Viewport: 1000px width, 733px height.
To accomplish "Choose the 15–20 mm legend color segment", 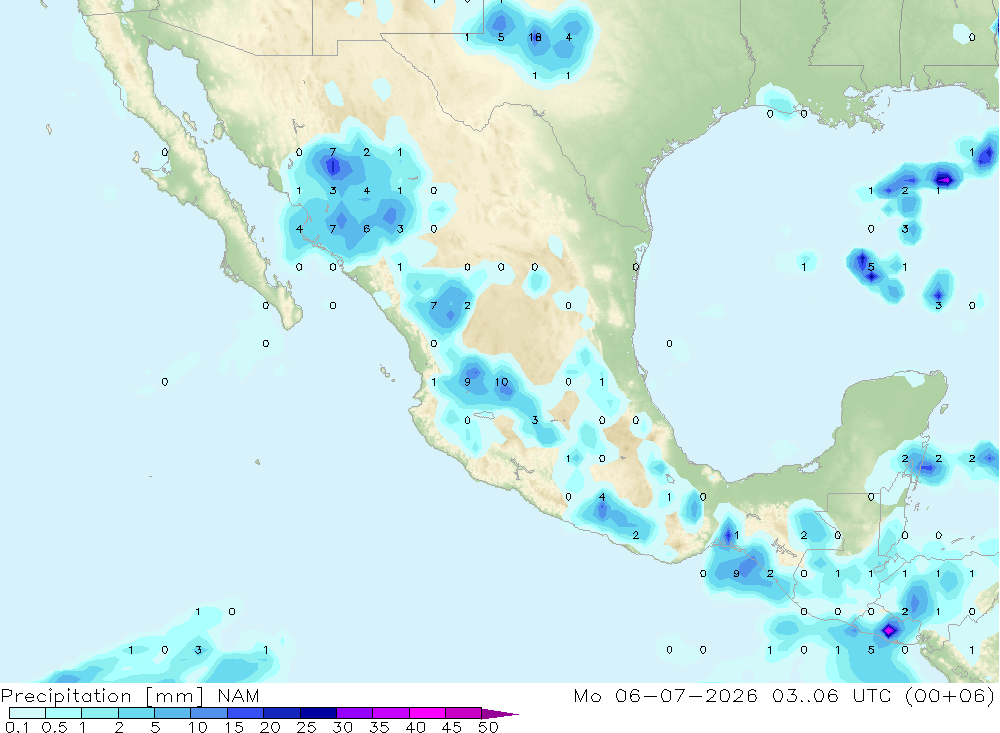I will 245,713.
